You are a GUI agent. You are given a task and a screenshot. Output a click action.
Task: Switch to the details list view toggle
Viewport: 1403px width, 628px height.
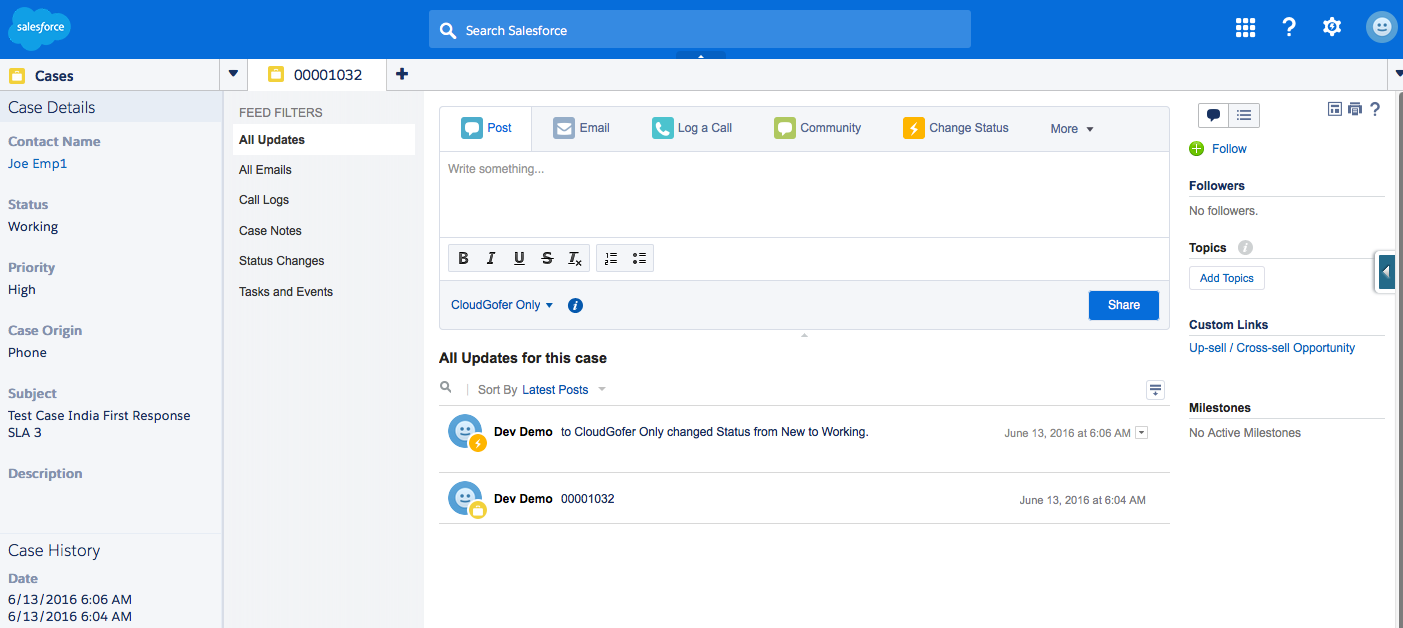tap(1244, 115)
